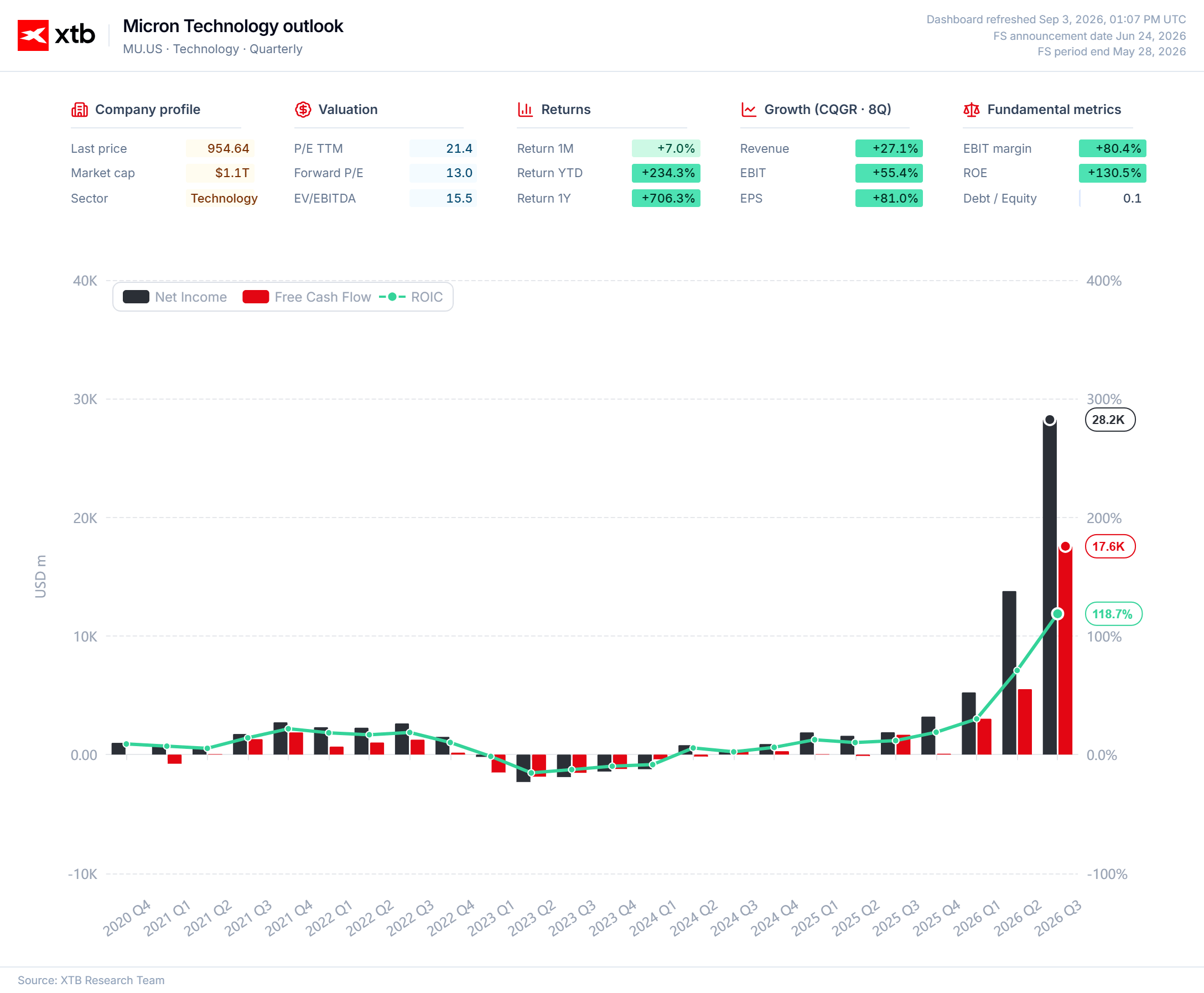The width and height of the screenshot is (1204, 993).
Task: Click the Growth line chart icon
Action: coord(749,109)
